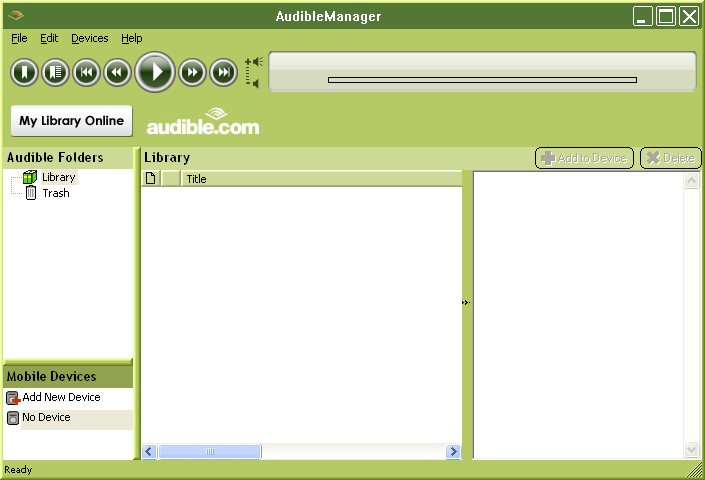705x480 pixels.
Task: Click the horizontal scrollbar left arrow
Action: point(149,451)
